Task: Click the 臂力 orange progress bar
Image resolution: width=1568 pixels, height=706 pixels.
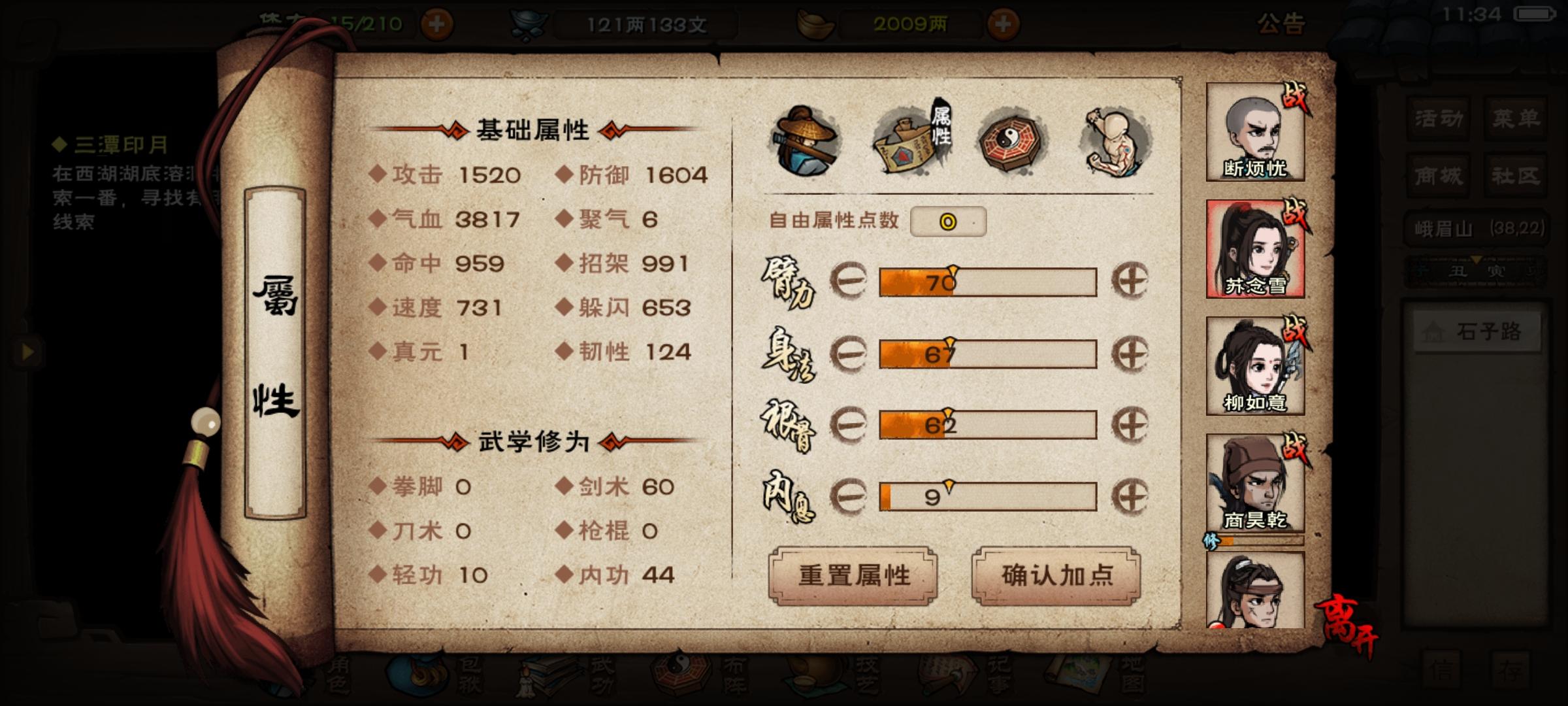Action: click(988, 282)
